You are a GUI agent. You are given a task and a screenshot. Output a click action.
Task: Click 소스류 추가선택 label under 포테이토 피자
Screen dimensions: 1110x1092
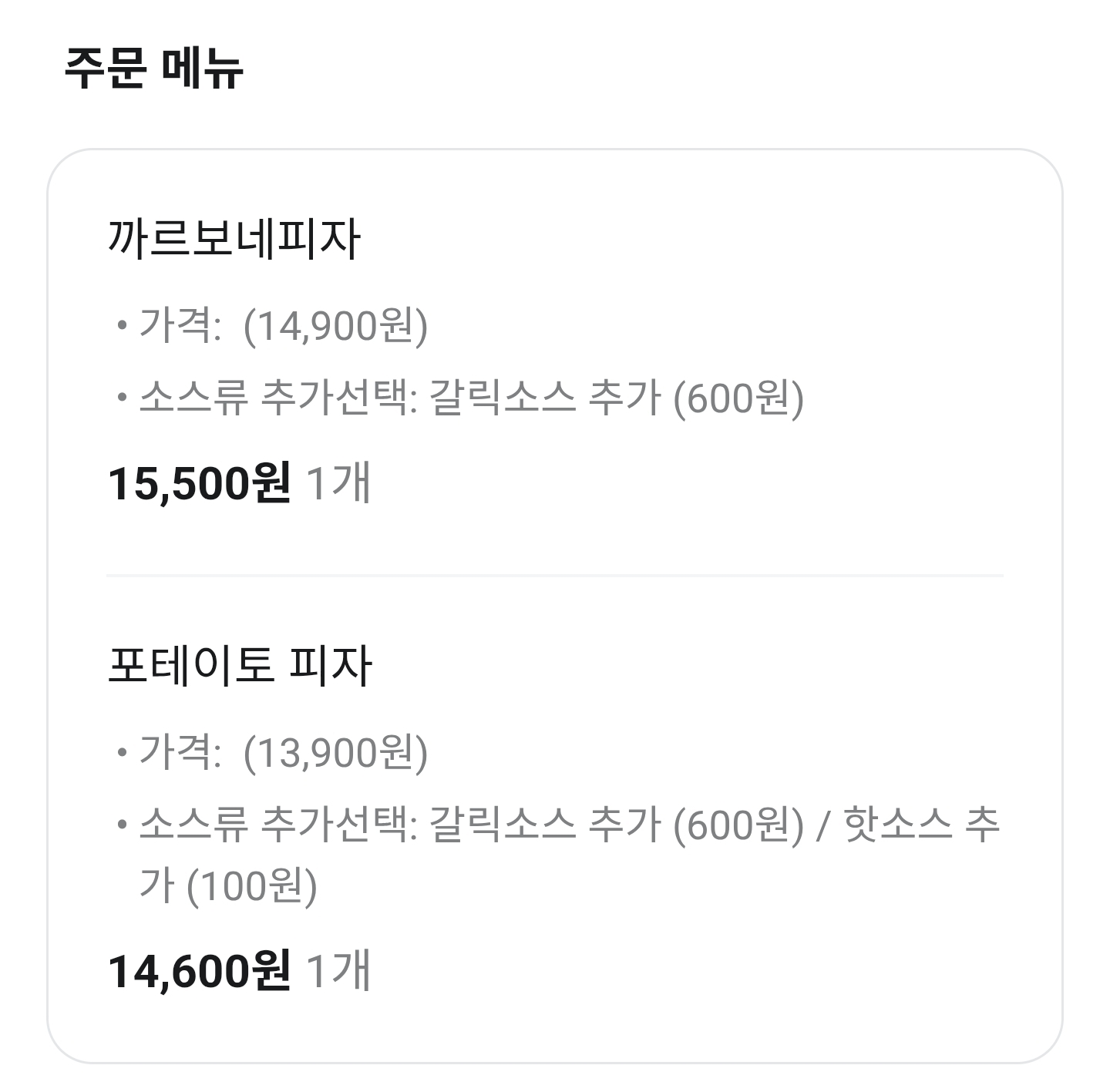(x=276, y=825)
